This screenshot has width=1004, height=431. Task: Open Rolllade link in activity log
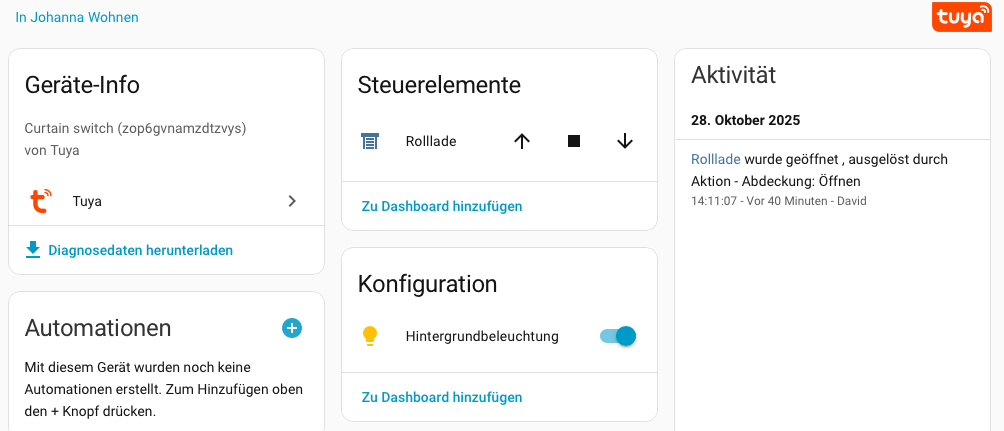click(715, 159)
